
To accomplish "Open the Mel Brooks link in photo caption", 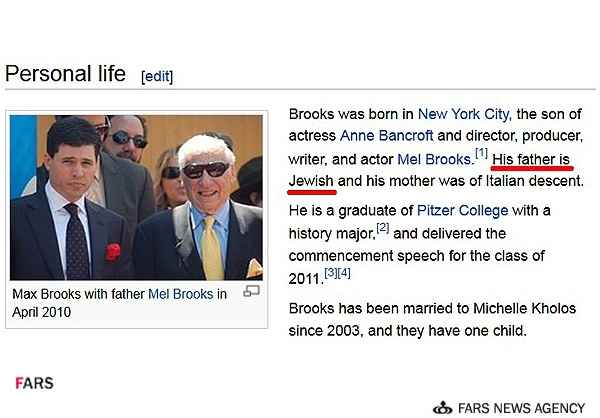I will coord(181,294).
